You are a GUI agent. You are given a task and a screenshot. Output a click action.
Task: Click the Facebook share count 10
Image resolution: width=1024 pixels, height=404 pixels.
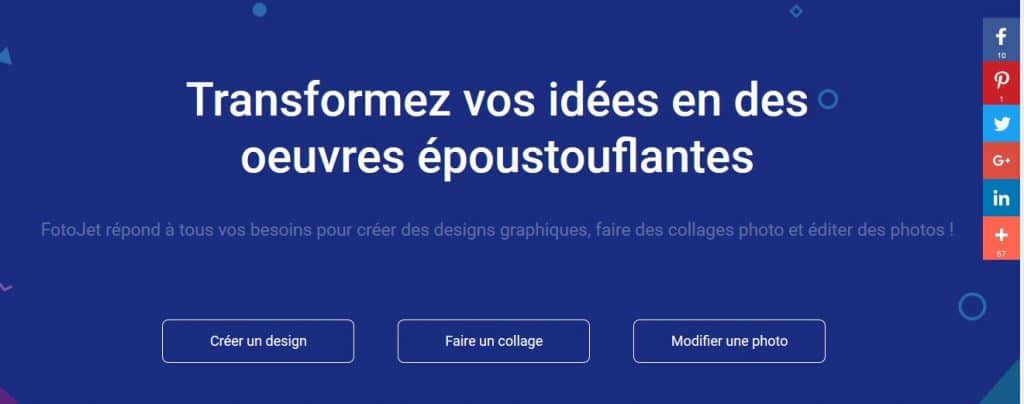click(x=1001, y=56)
